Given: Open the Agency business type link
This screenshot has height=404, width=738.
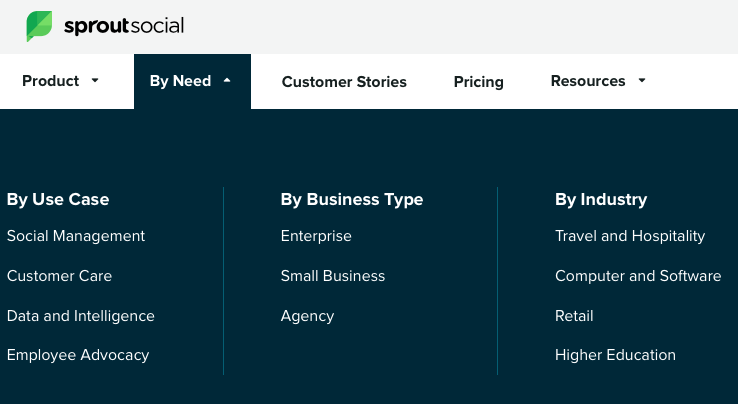Looking at the screenshot, I should [x=307, y=316].
